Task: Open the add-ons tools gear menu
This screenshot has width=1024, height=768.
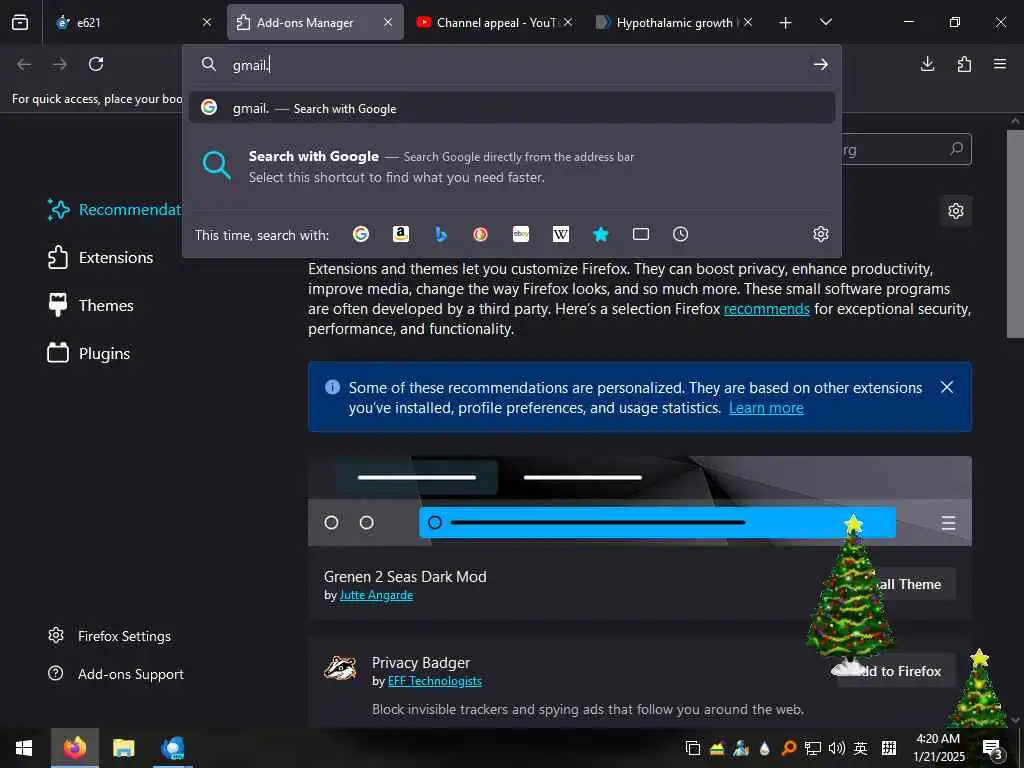Action: point(956,211)
